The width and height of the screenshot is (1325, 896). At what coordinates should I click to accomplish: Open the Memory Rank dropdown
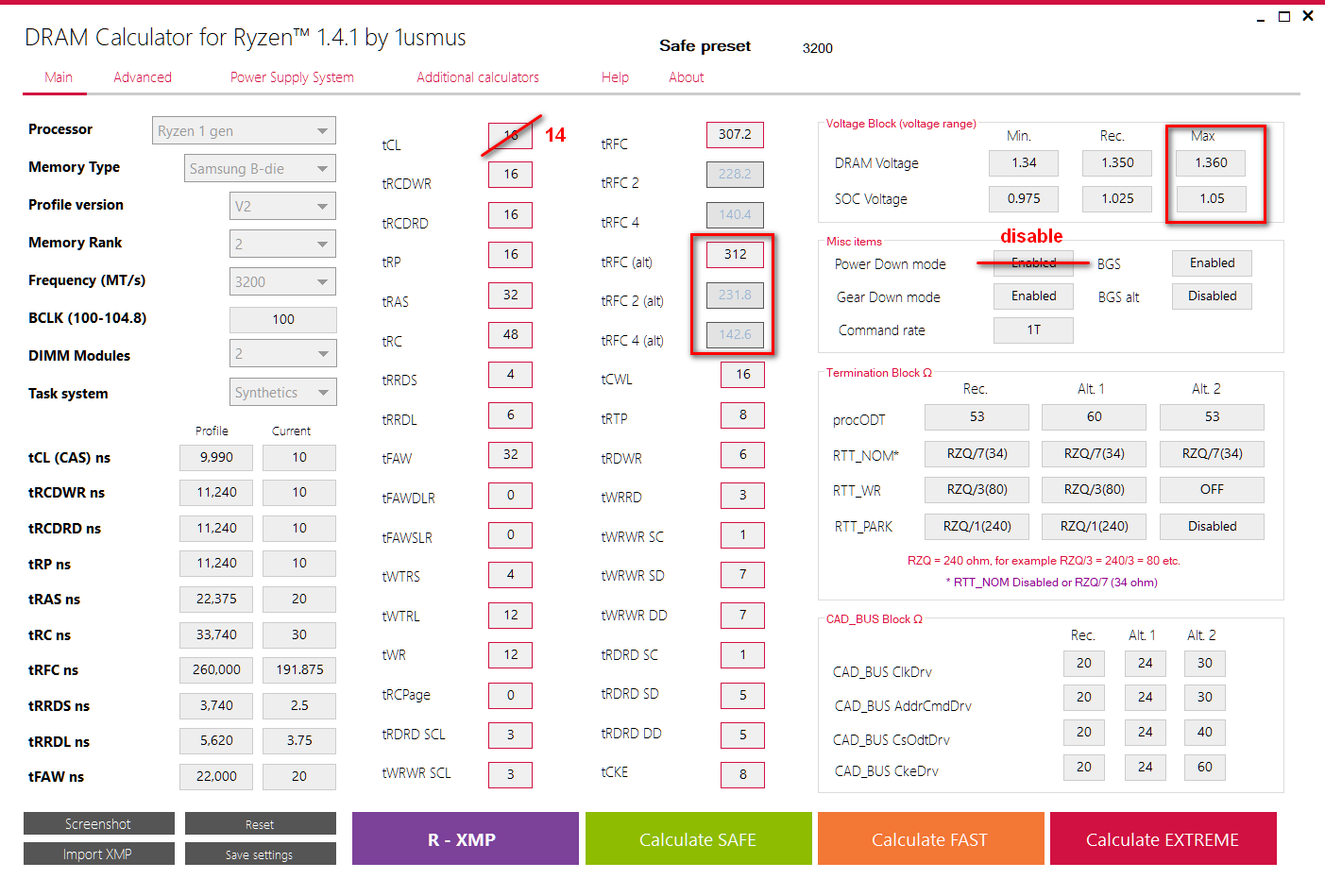(283, 244)
